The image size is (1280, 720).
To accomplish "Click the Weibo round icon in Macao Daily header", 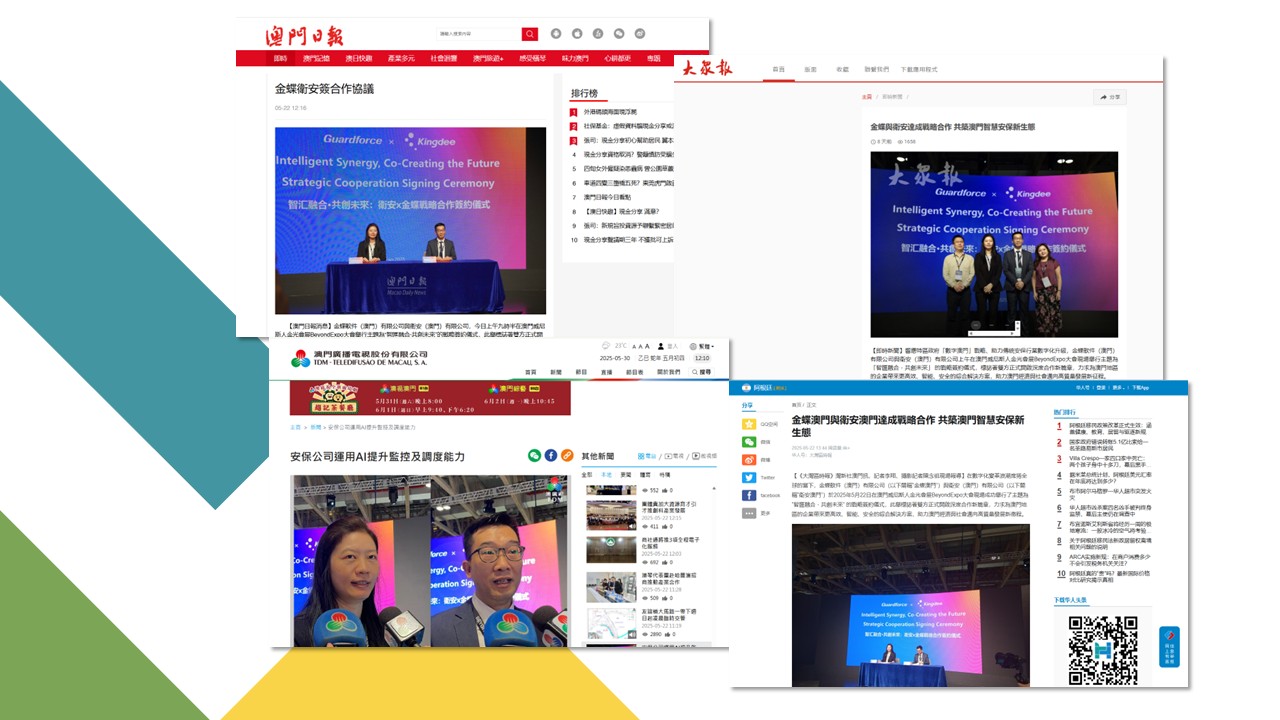I will coord(640,34).
